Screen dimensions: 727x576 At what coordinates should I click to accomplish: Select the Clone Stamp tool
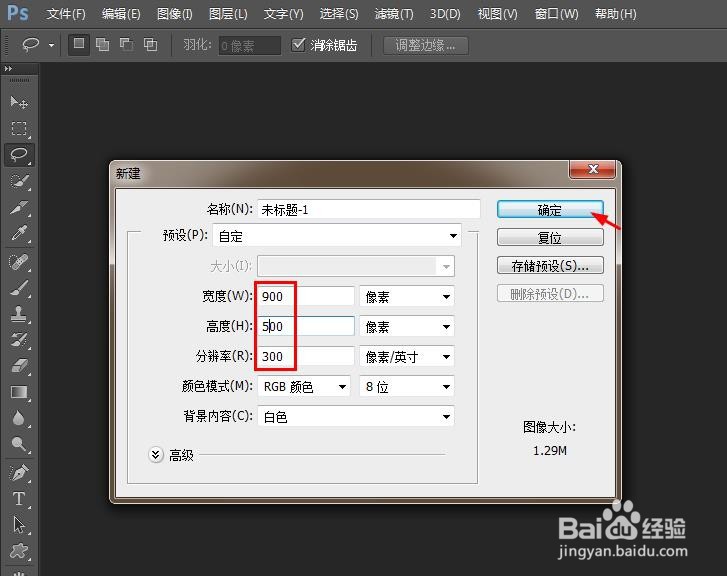(19, 314)
